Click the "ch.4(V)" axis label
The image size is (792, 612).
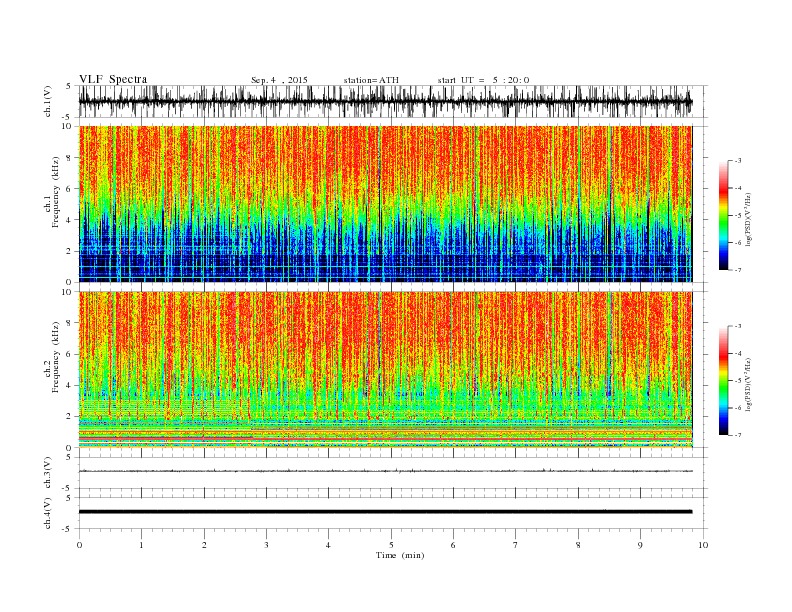(48, 514)
